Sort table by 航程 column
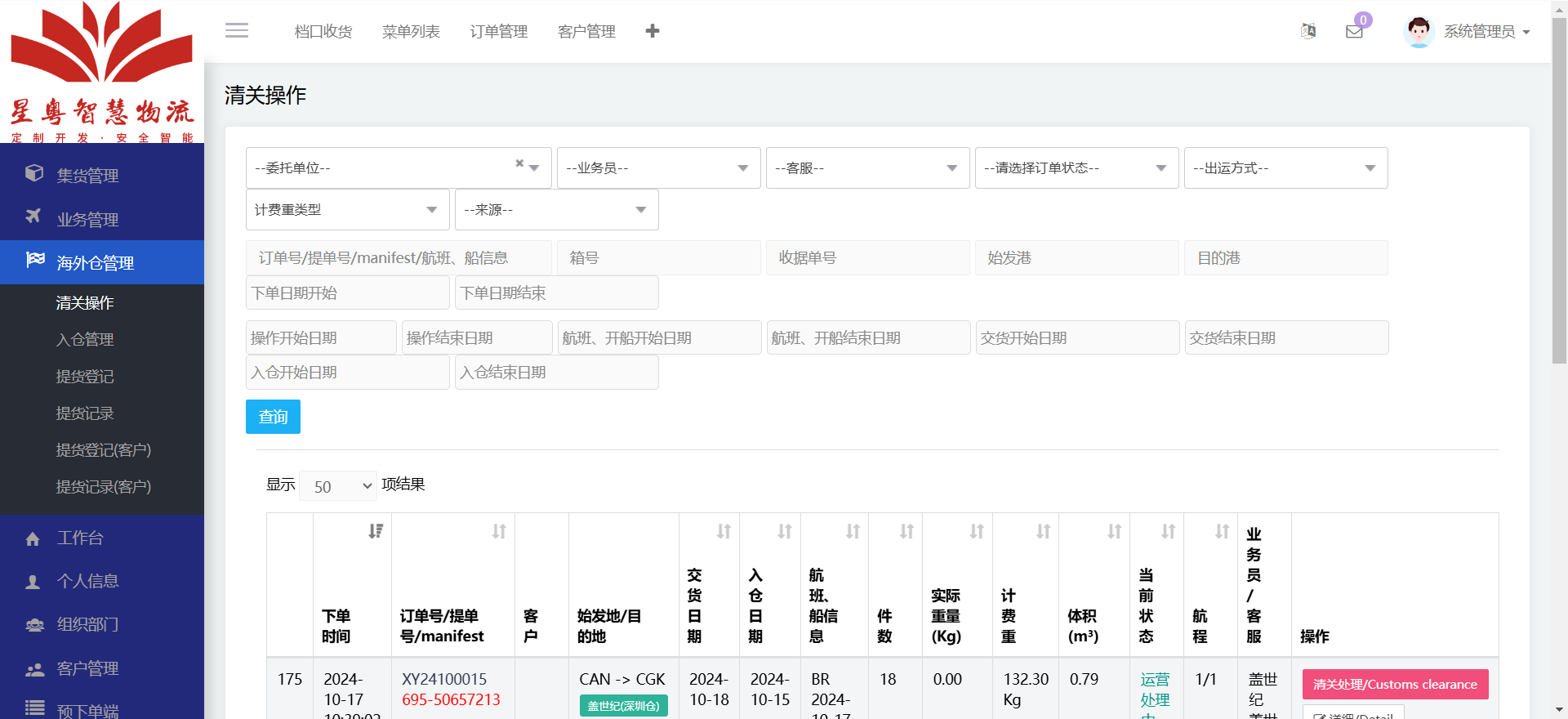Image resolution: width=1568 pixels, height=719 pixels. tap(1222, 531)
